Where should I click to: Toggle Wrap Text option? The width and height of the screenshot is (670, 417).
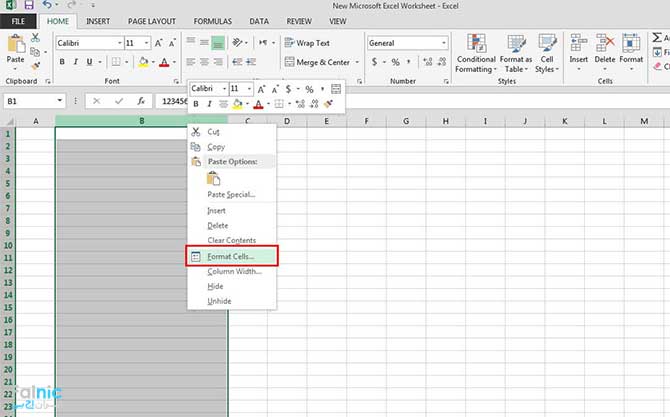pyautogui.click(x=306, y=43)
